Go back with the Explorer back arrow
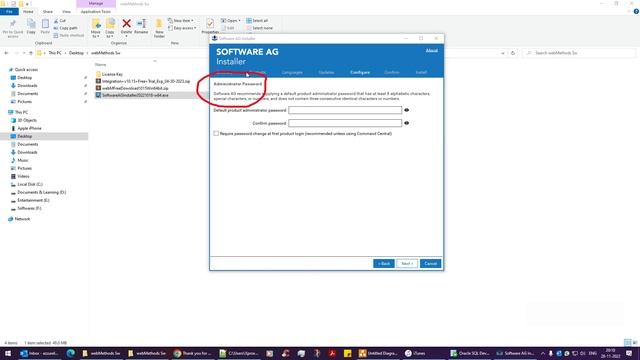Viewport: 640px width, 360px height. [6, 53]
